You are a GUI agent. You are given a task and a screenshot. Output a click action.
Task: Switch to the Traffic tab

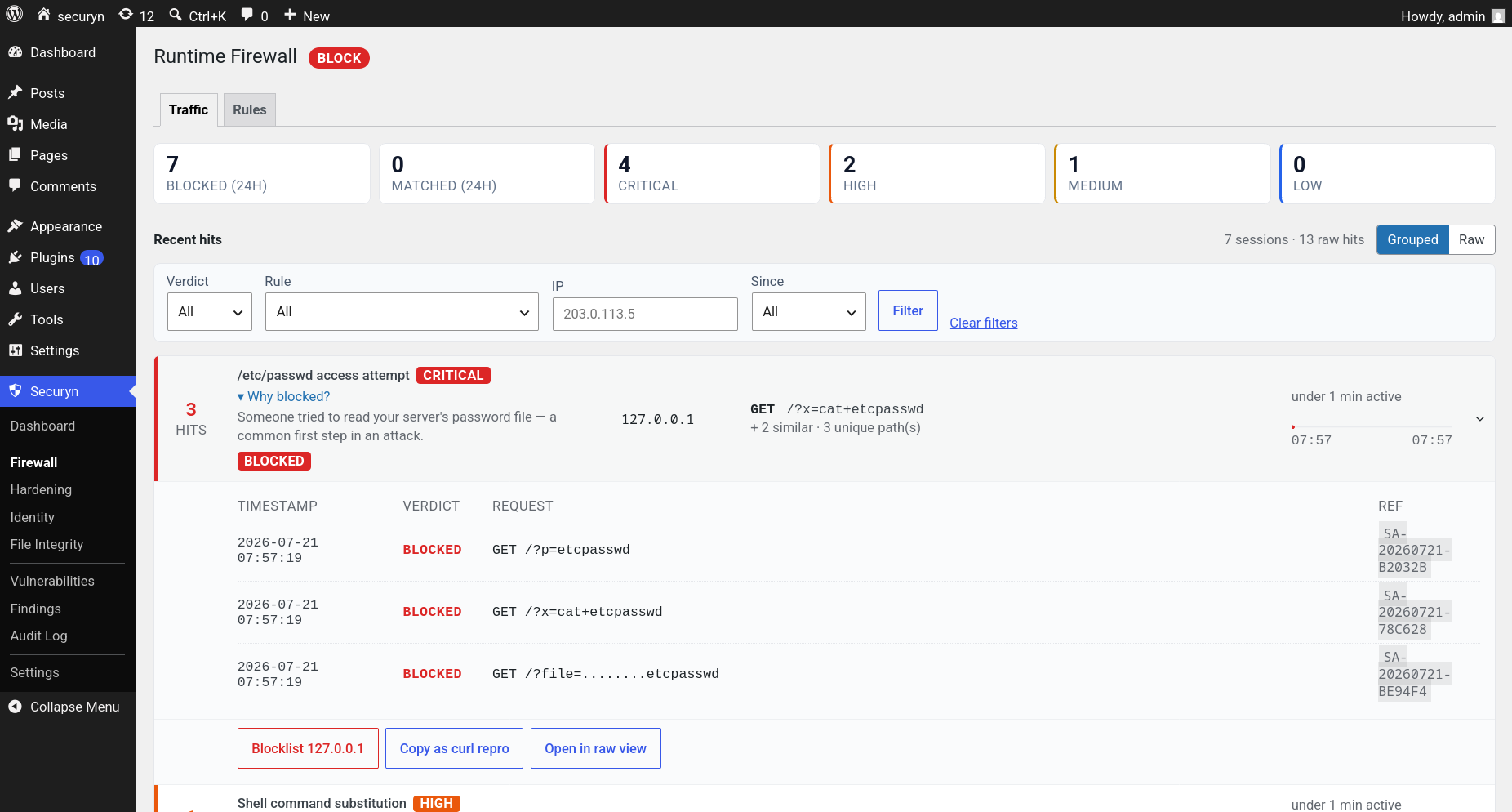click(x=189, y=109)
